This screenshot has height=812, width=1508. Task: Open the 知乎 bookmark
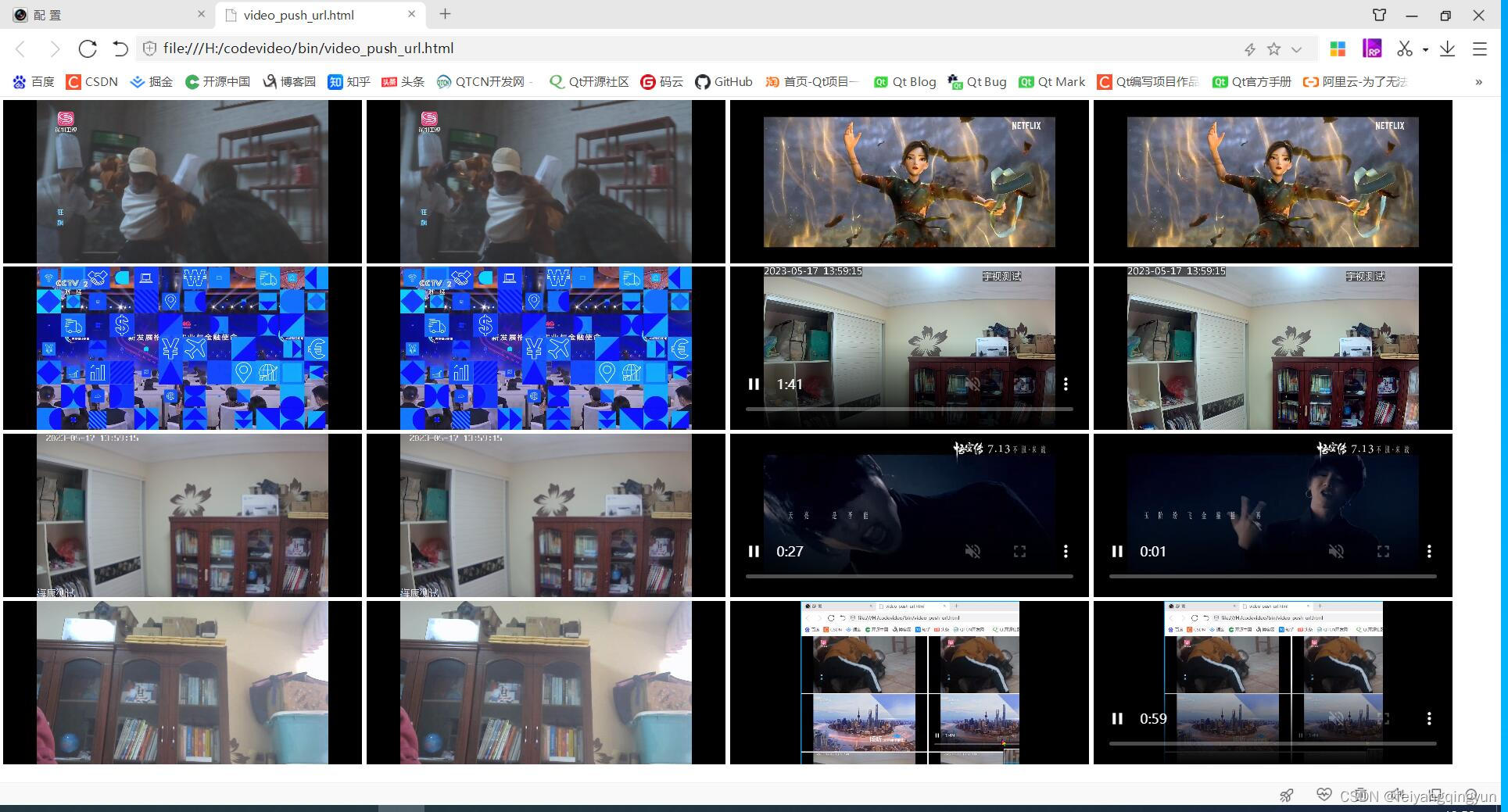click(349, 81)
